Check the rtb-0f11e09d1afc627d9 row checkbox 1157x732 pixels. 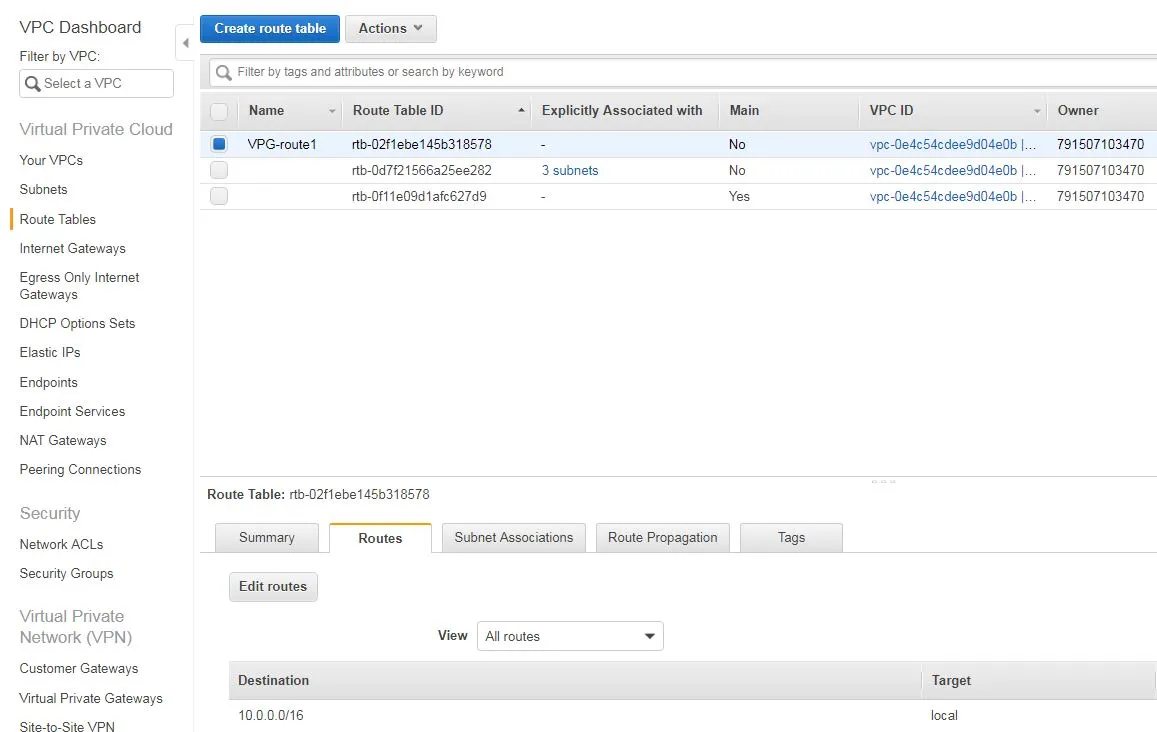tap(219, 196)
